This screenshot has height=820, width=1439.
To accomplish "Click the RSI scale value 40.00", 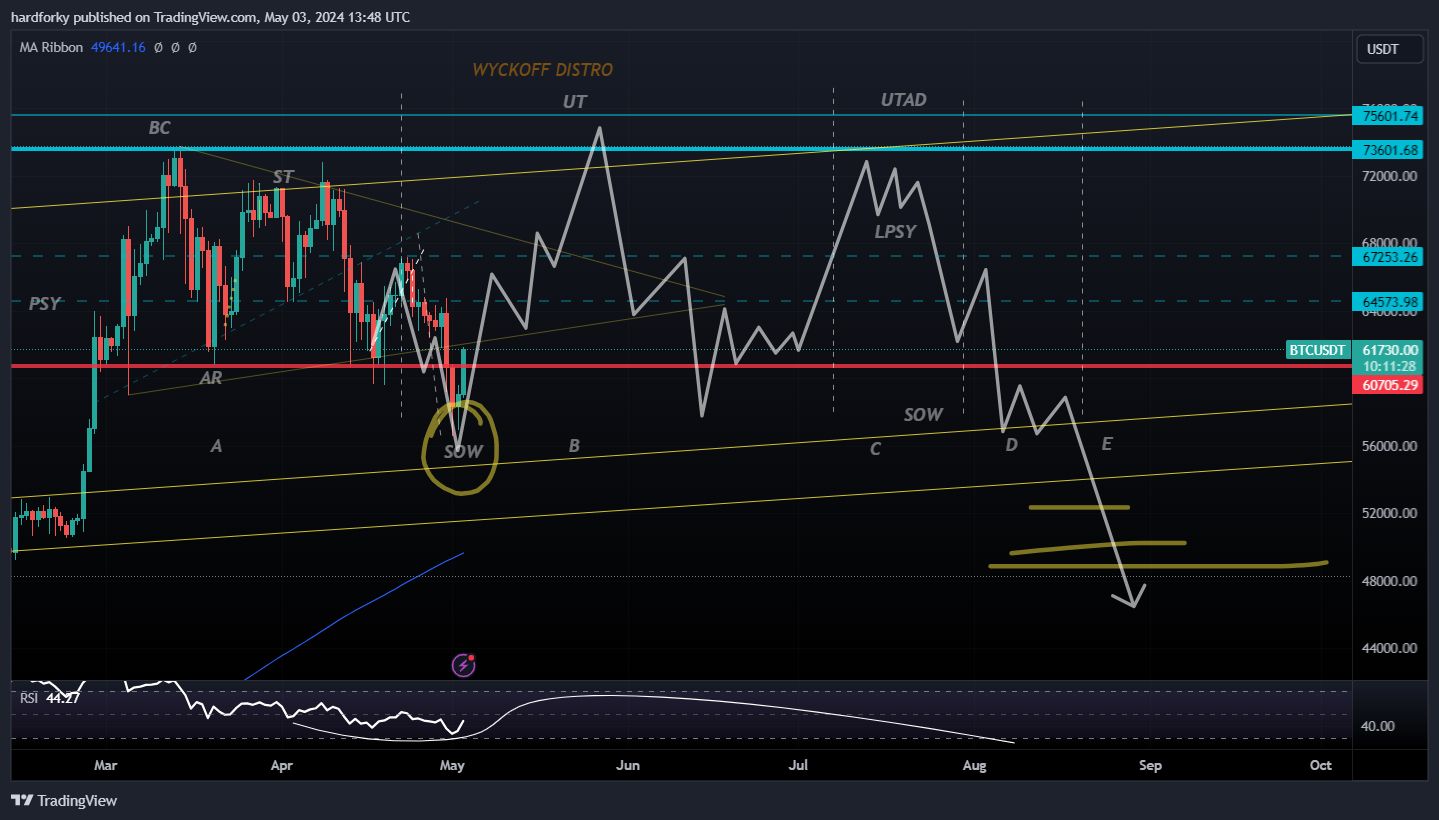I will pos(1379,726).
